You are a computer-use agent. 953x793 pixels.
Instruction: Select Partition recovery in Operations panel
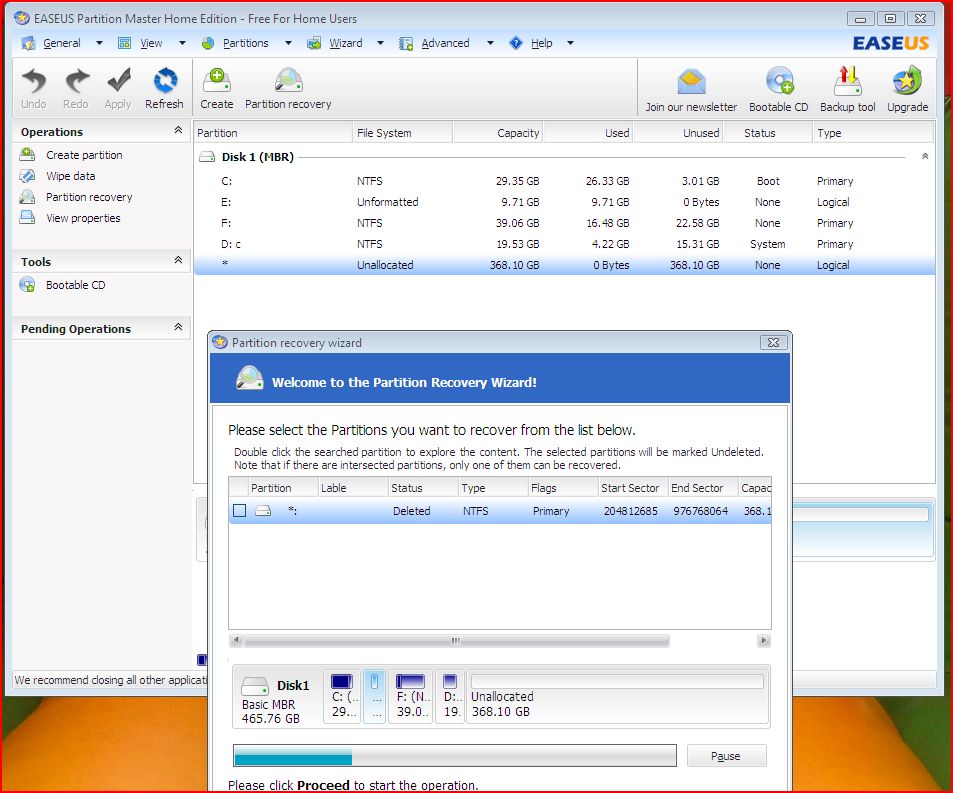point(89,197)
